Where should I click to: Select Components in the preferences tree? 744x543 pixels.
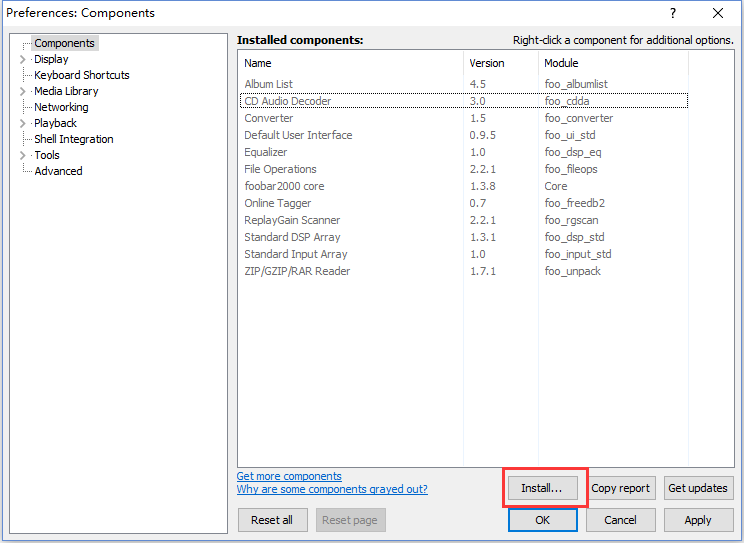point(65,43)
